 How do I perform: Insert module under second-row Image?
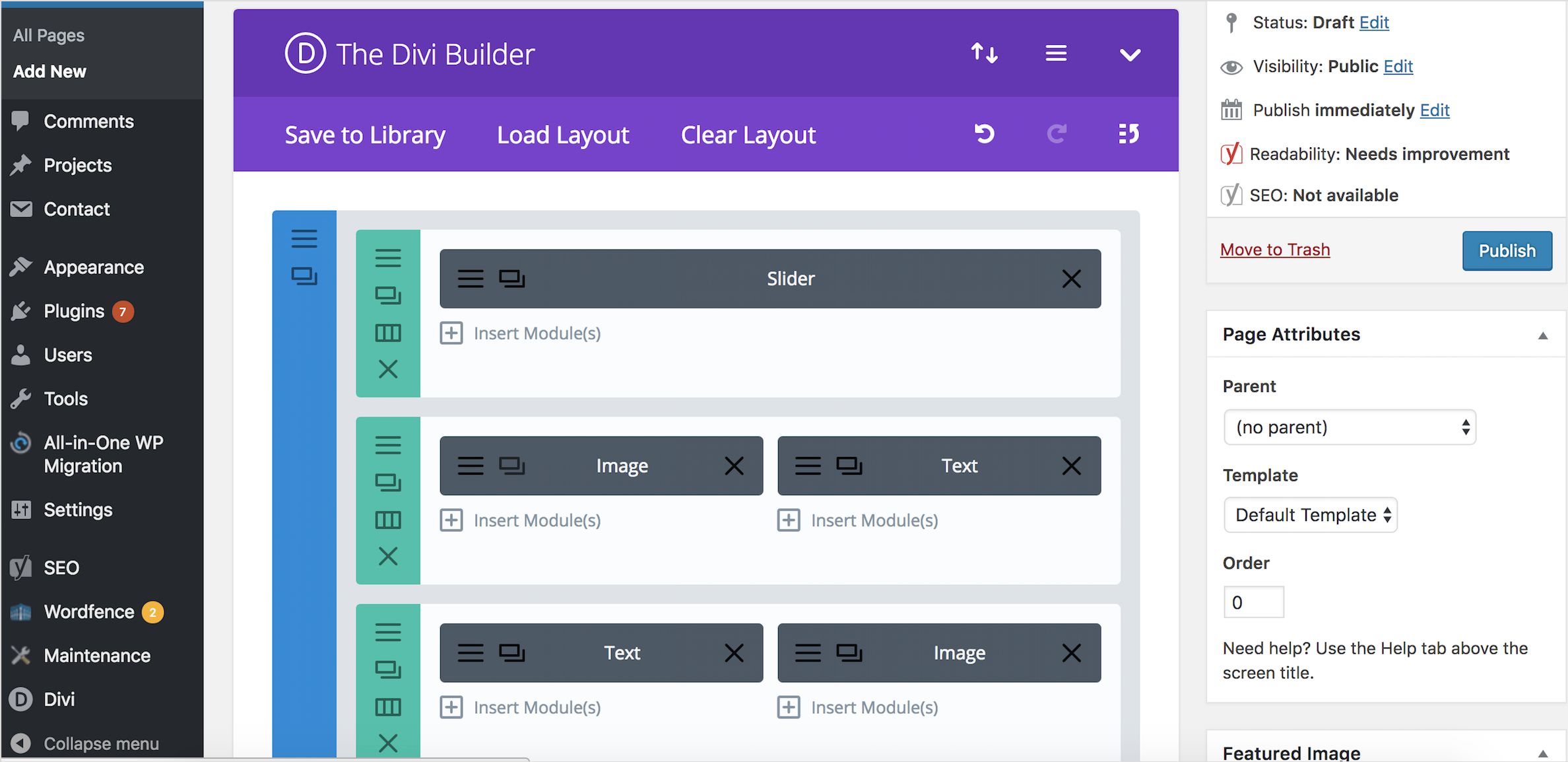[x=521, y=520]
